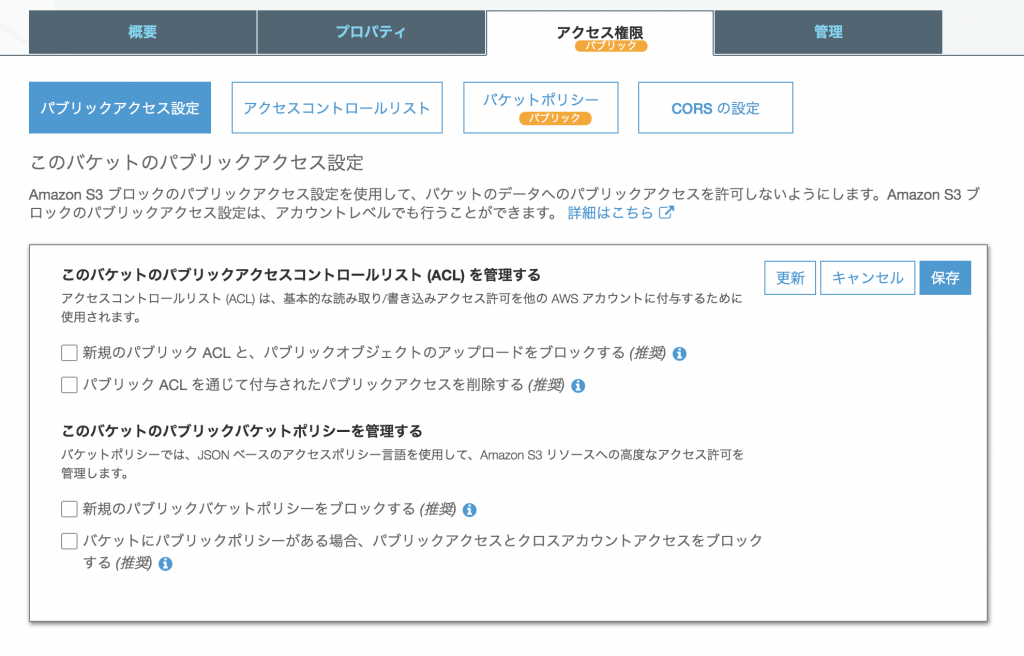Go to the 管理 tab

point(828,32)
